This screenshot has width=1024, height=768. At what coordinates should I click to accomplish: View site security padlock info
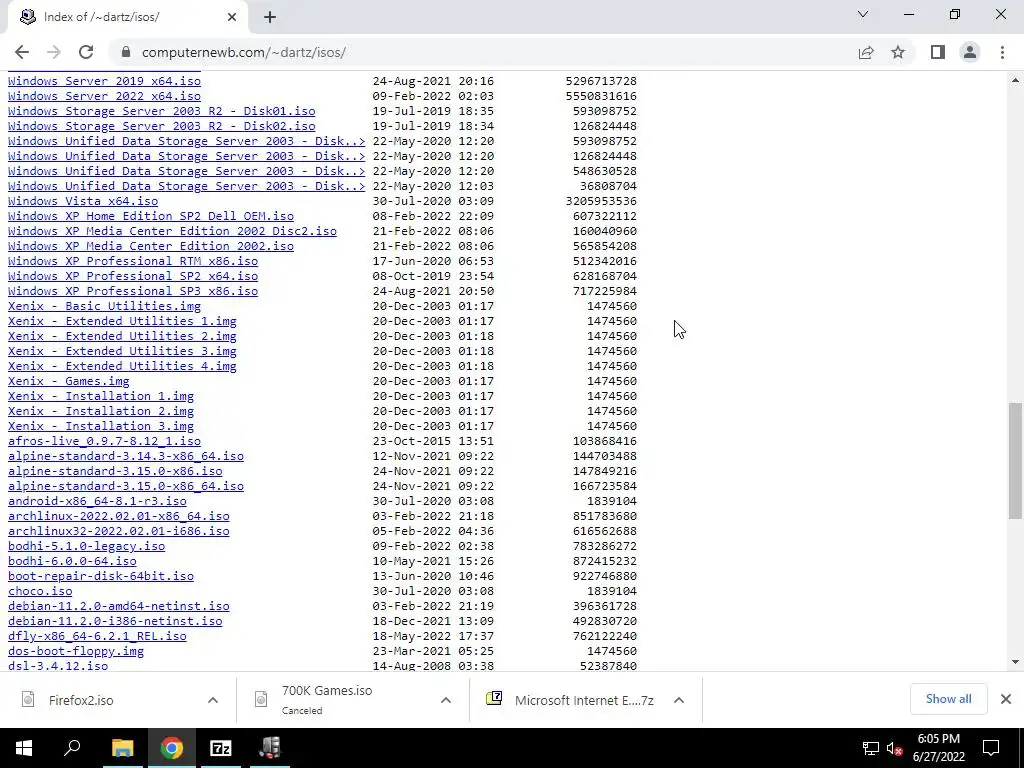(126, 52)
